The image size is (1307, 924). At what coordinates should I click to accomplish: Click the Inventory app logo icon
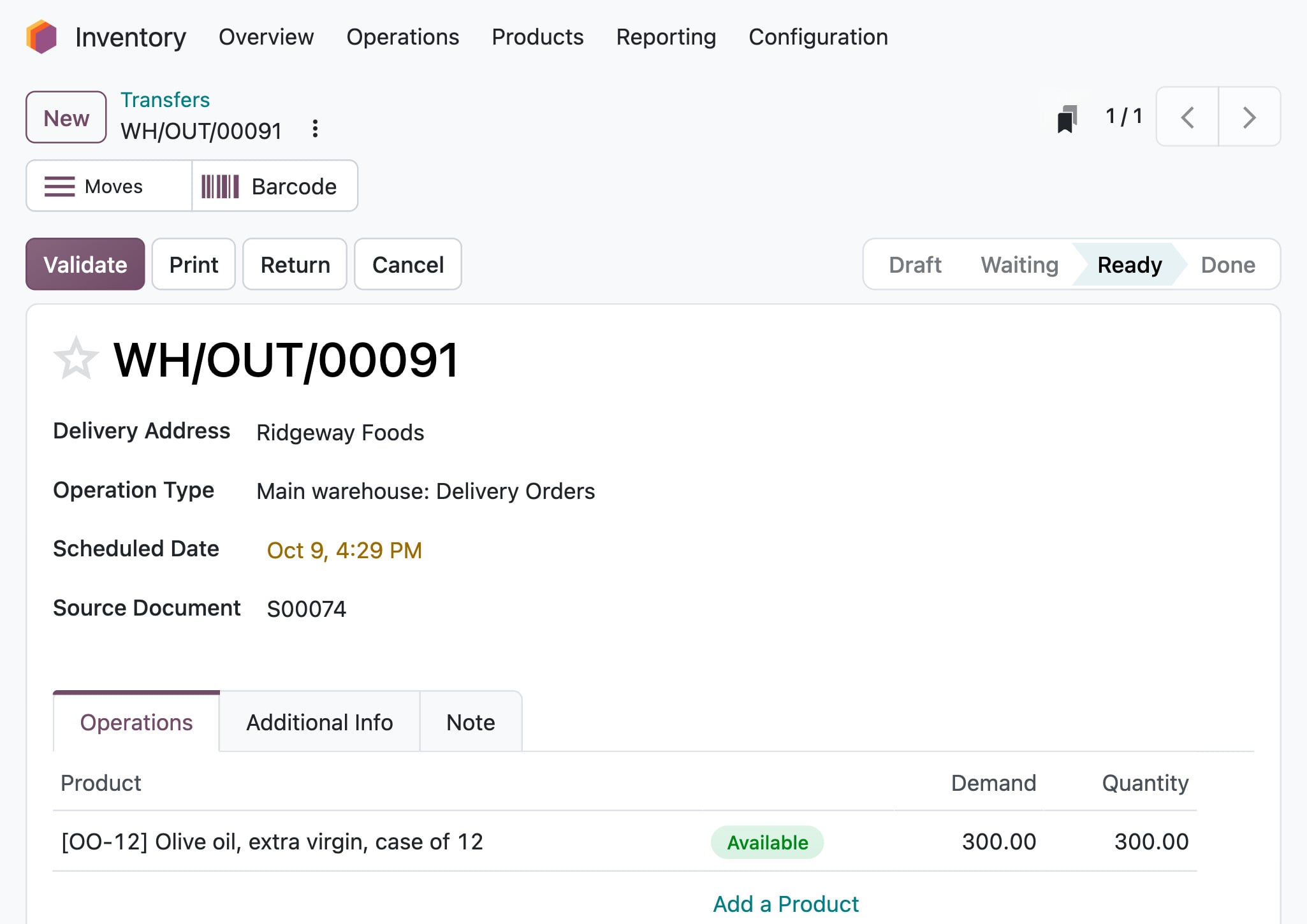point(41,37)
